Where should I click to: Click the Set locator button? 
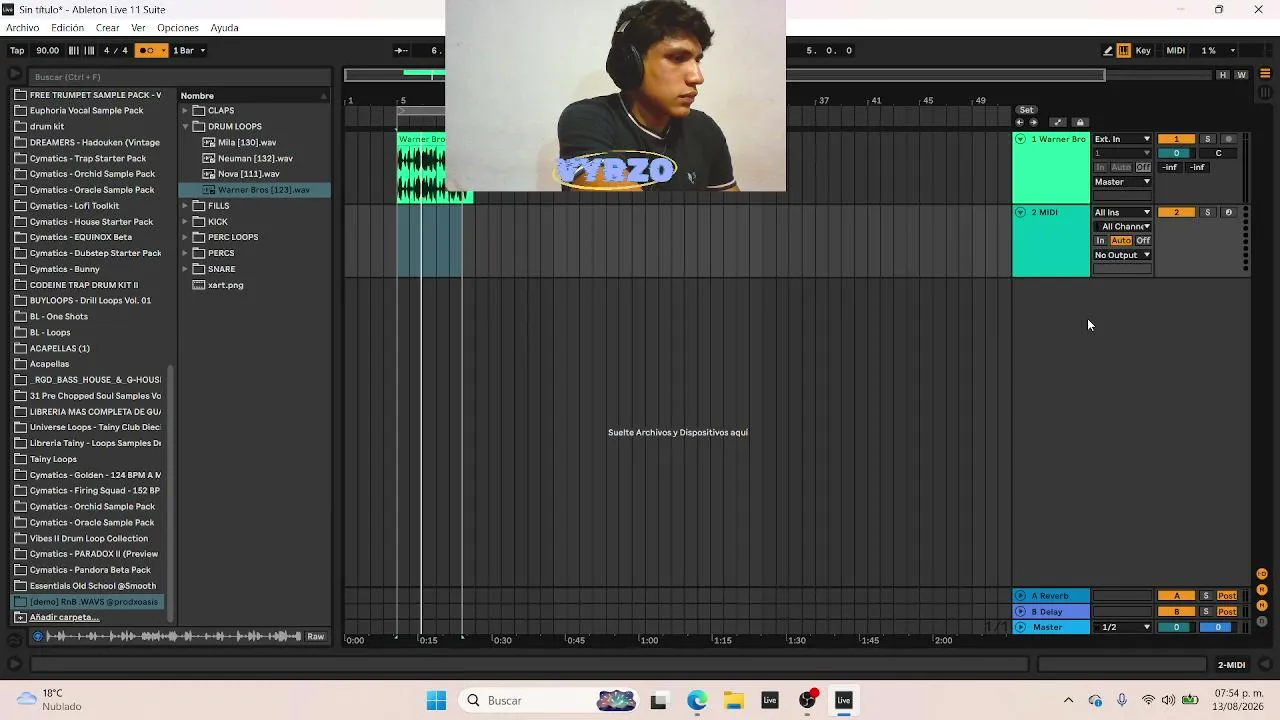pyautogui.click(x=1026, y=110)
